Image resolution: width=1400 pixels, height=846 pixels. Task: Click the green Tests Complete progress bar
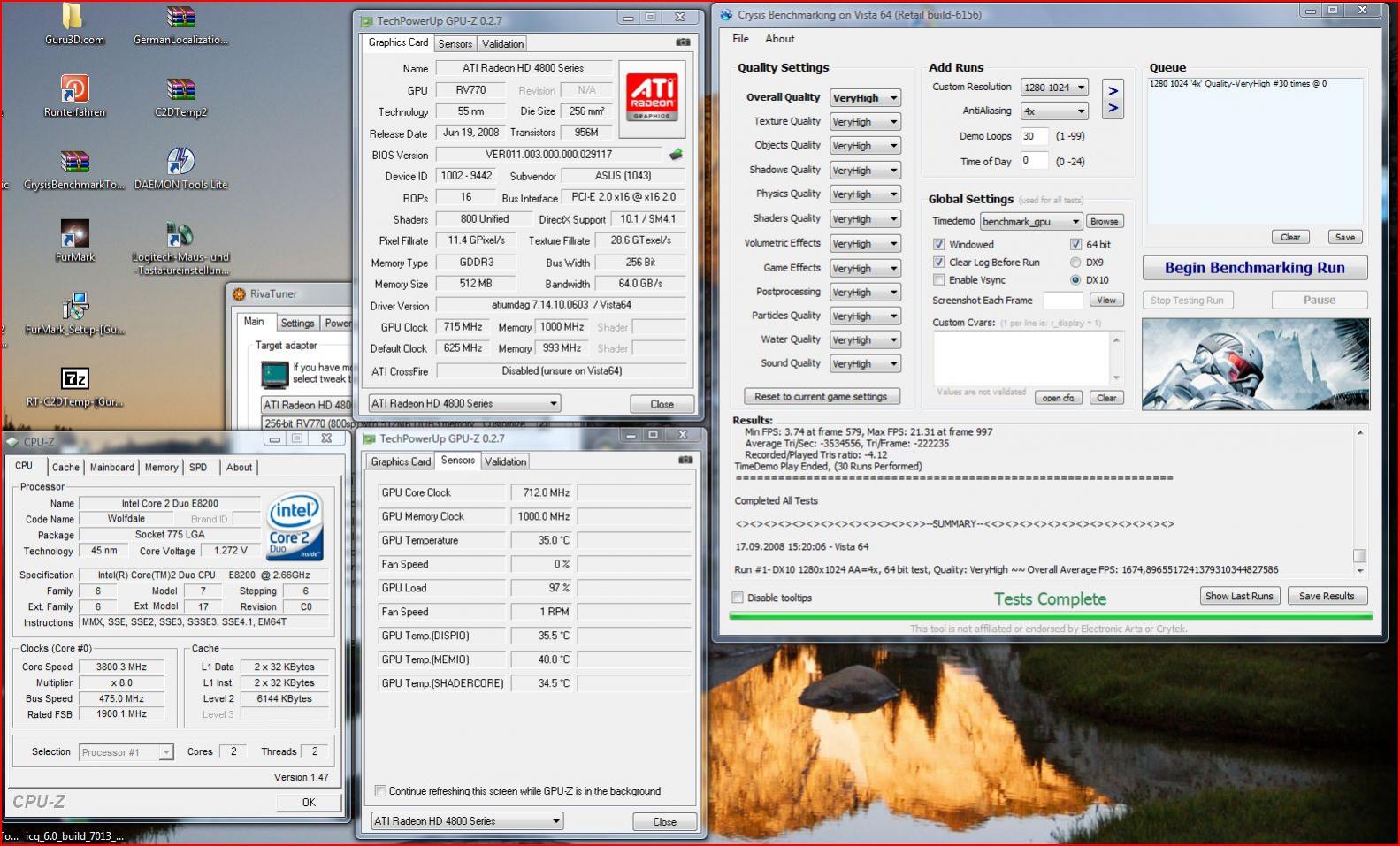(1051, 615)
